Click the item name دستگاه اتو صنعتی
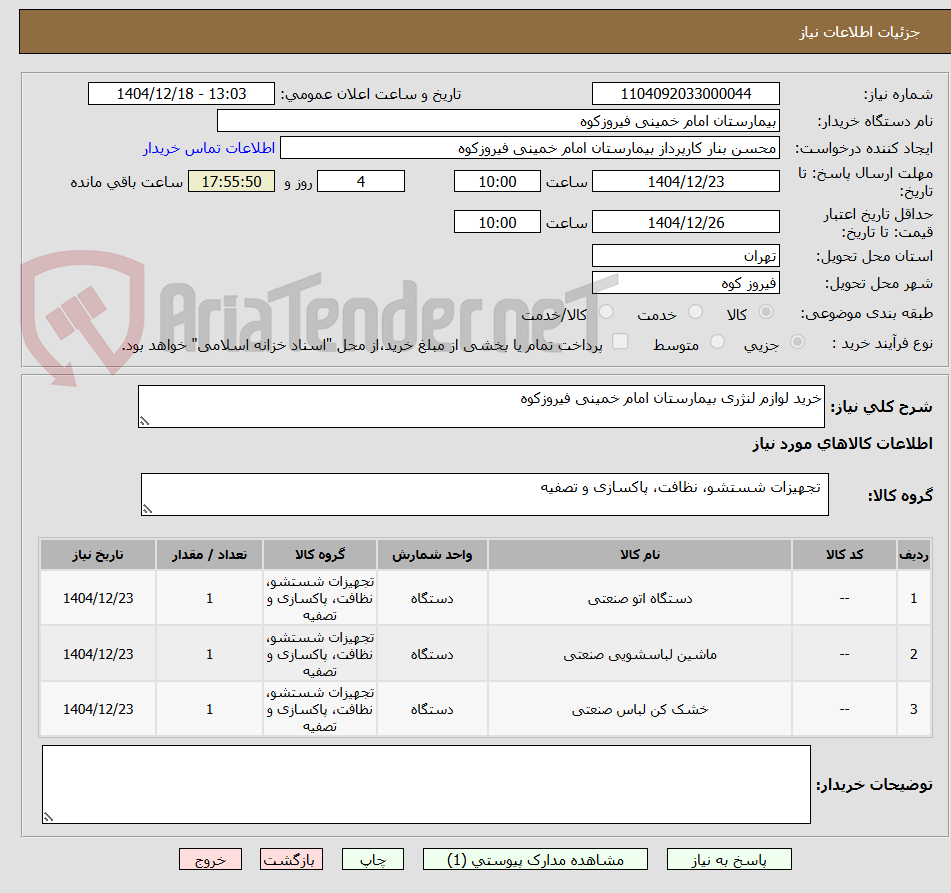The width and height of the screenshot is (951, 893). pos(639,598)
